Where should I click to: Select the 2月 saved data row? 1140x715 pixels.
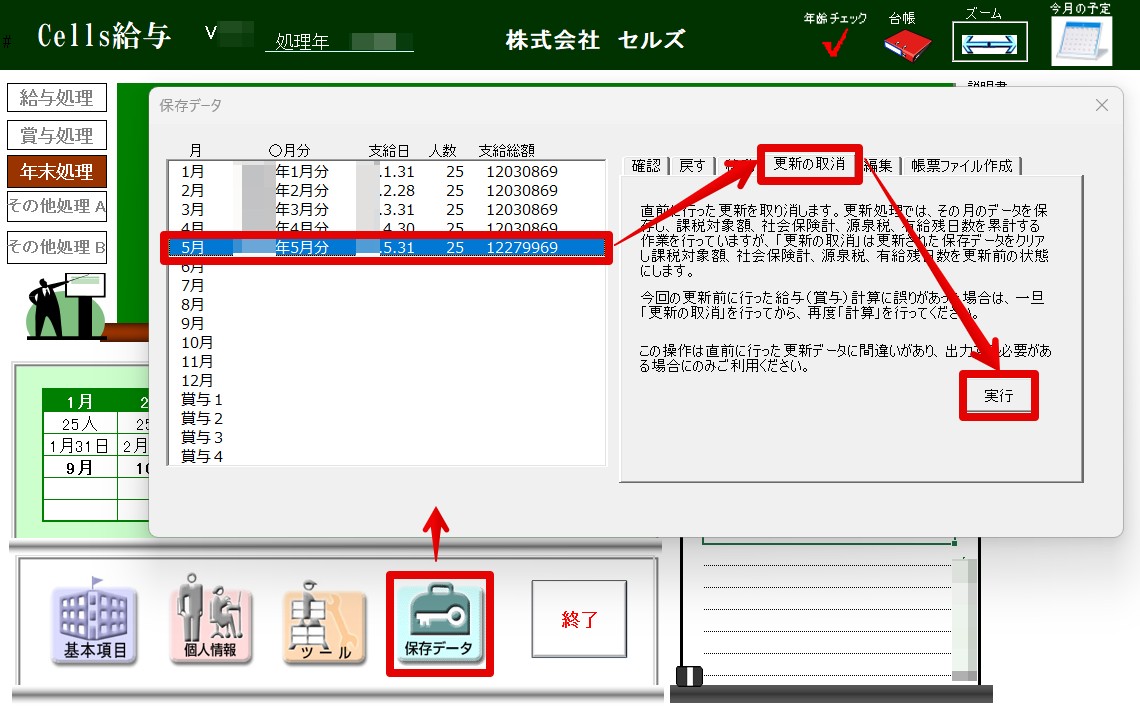pyautogui.click(x=386, y=191)
